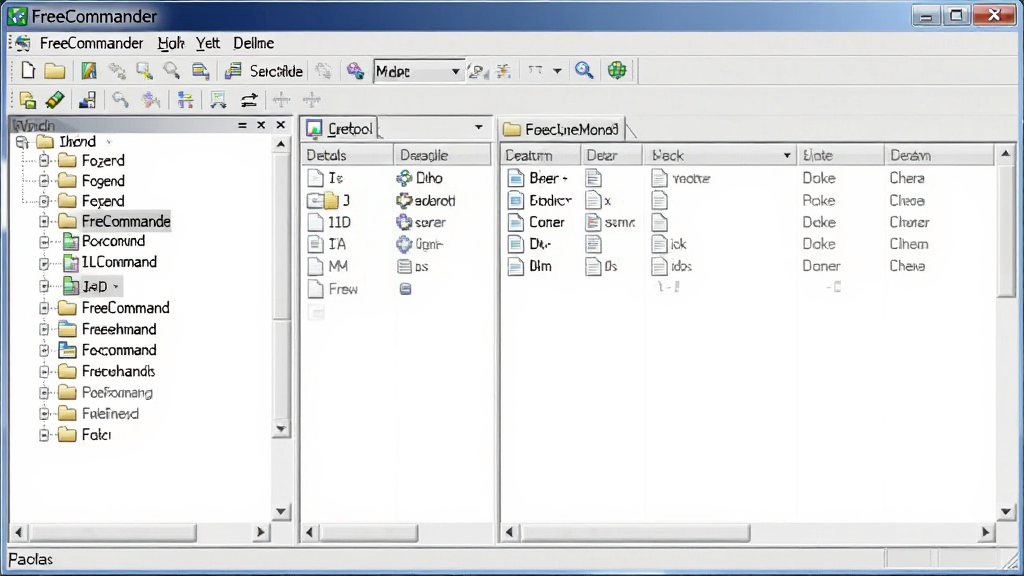1024x576 pixels.
Task: Open the Mdpc combo box
Action: 419,71
